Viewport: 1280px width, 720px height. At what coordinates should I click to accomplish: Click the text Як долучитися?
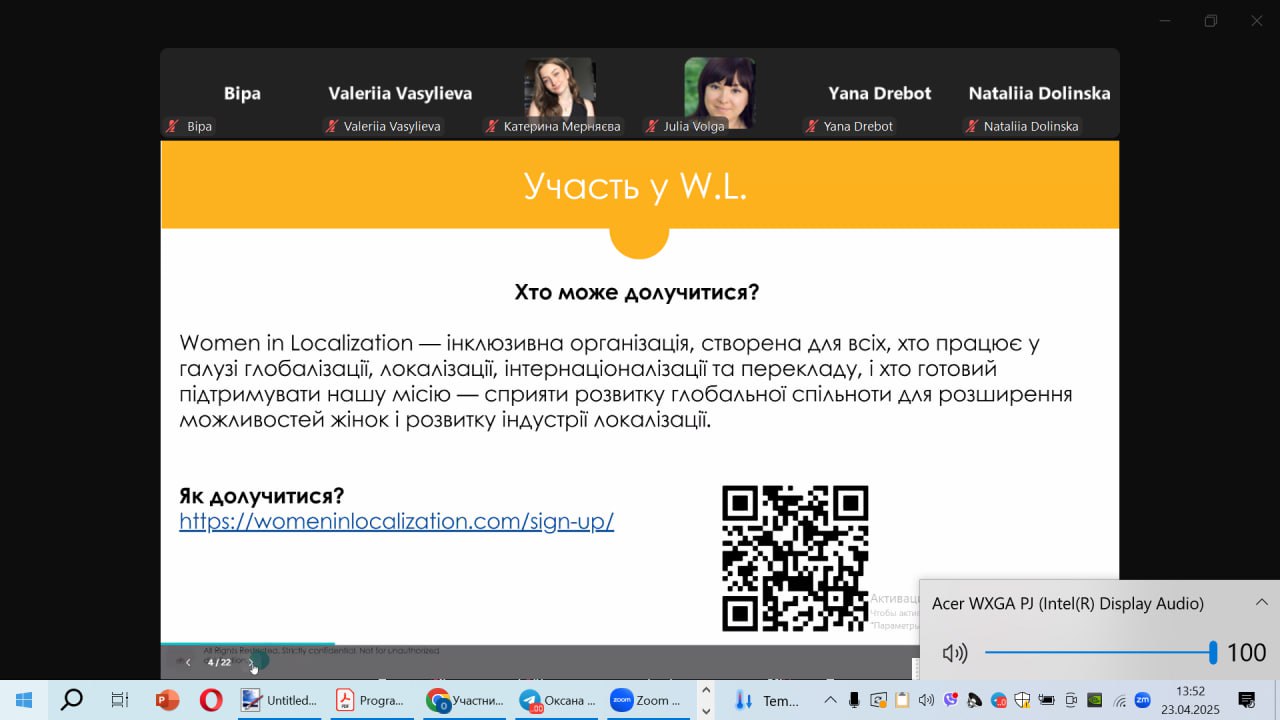[262, 496]
